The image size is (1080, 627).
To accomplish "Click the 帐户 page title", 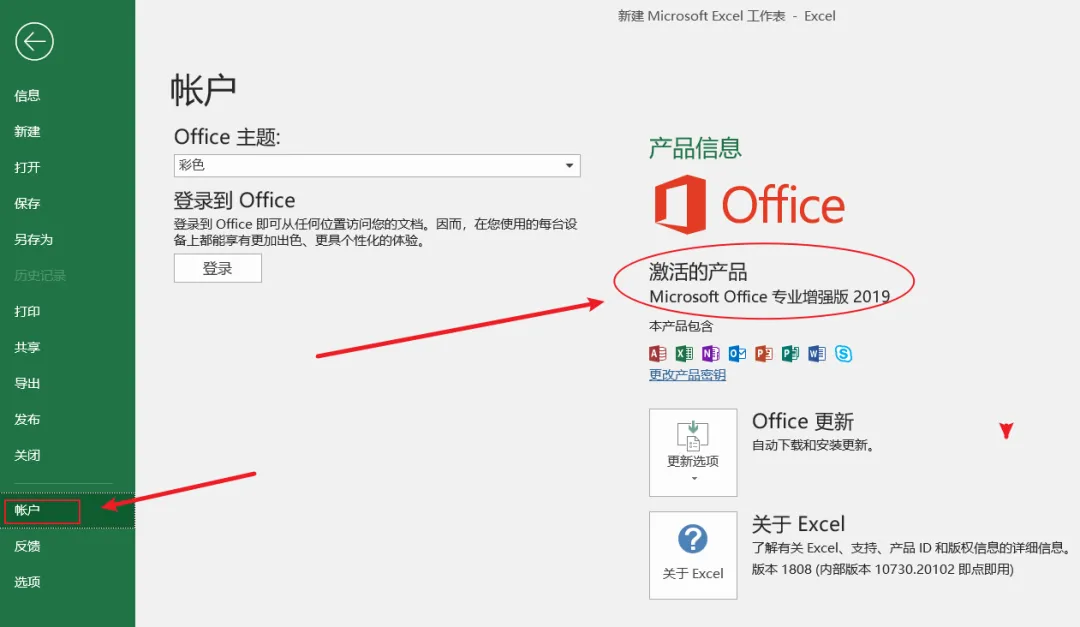I will (203, 90).
